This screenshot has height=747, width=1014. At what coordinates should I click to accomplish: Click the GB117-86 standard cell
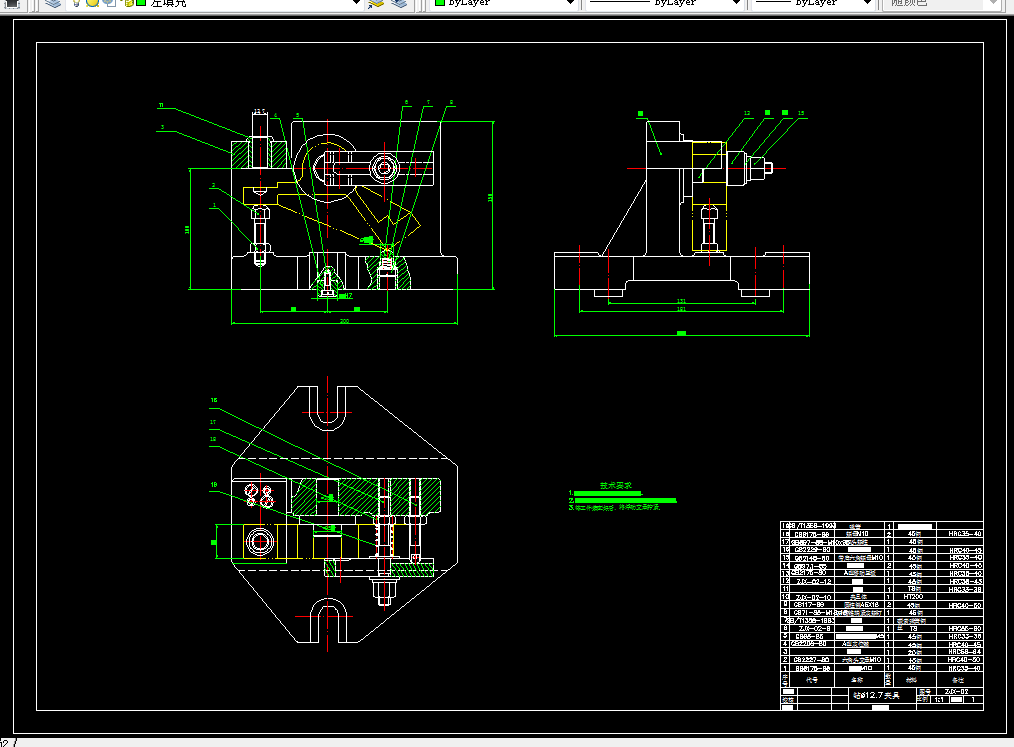click(810, 605)
